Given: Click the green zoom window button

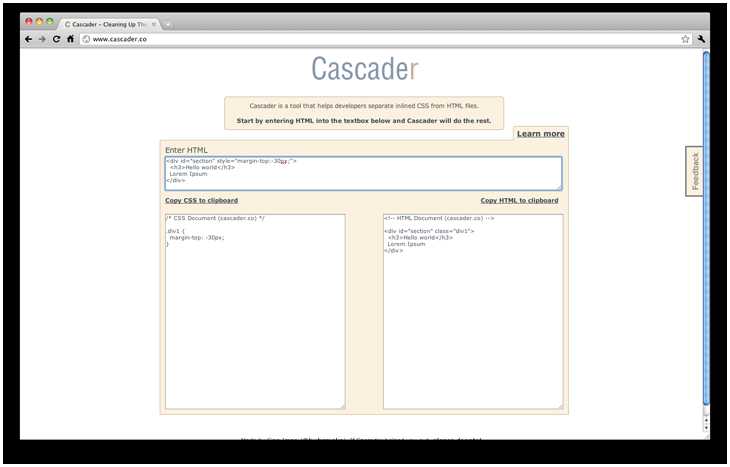Looking at the screenshot, I should click(x=49, y=21).
